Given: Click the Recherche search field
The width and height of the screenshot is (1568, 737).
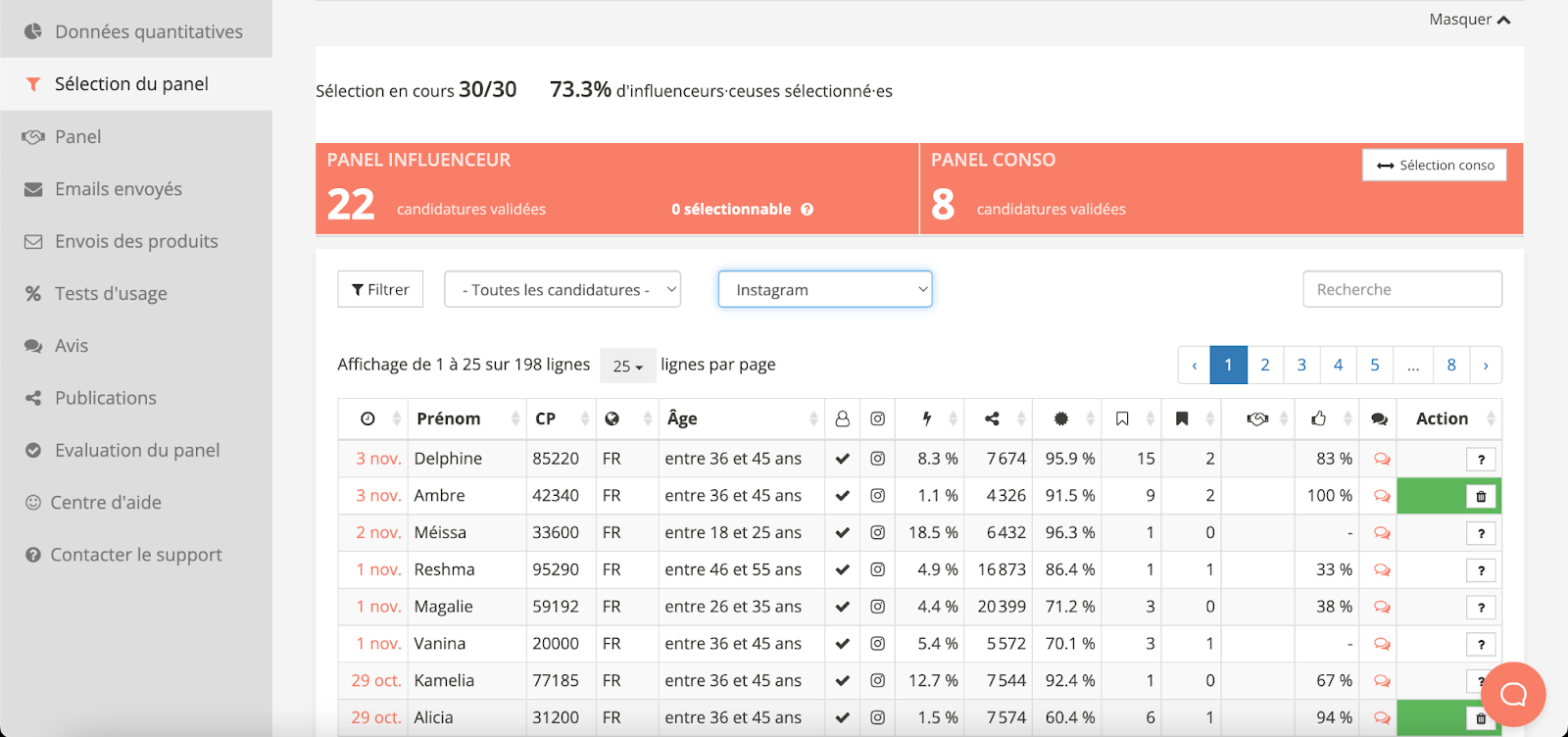Looking at the screenshot, I should pyautogui.click(x=1401, y=289).
